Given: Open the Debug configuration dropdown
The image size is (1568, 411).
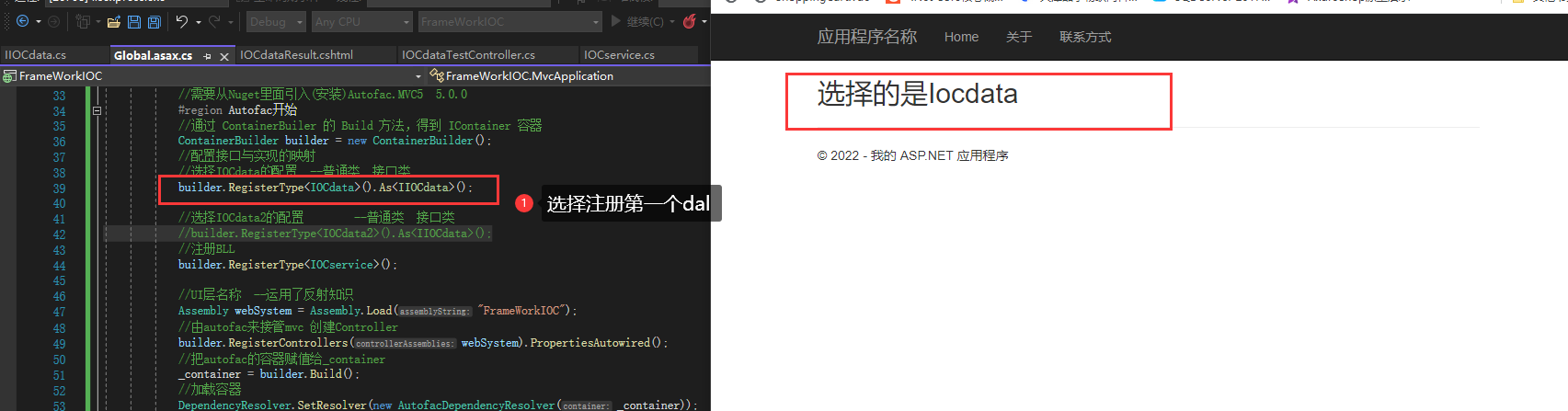Looking at the screenshot, I should (276, 21).
